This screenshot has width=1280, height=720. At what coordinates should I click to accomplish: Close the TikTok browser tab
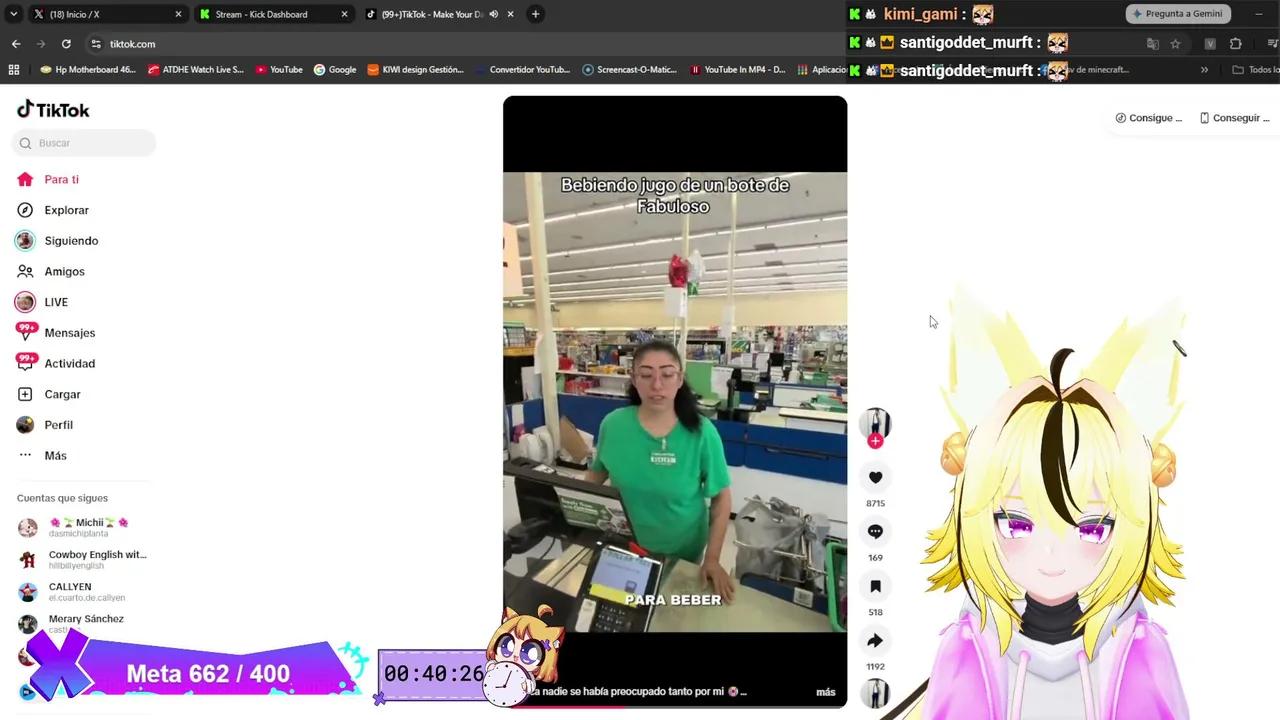click(x=510, y=14)
